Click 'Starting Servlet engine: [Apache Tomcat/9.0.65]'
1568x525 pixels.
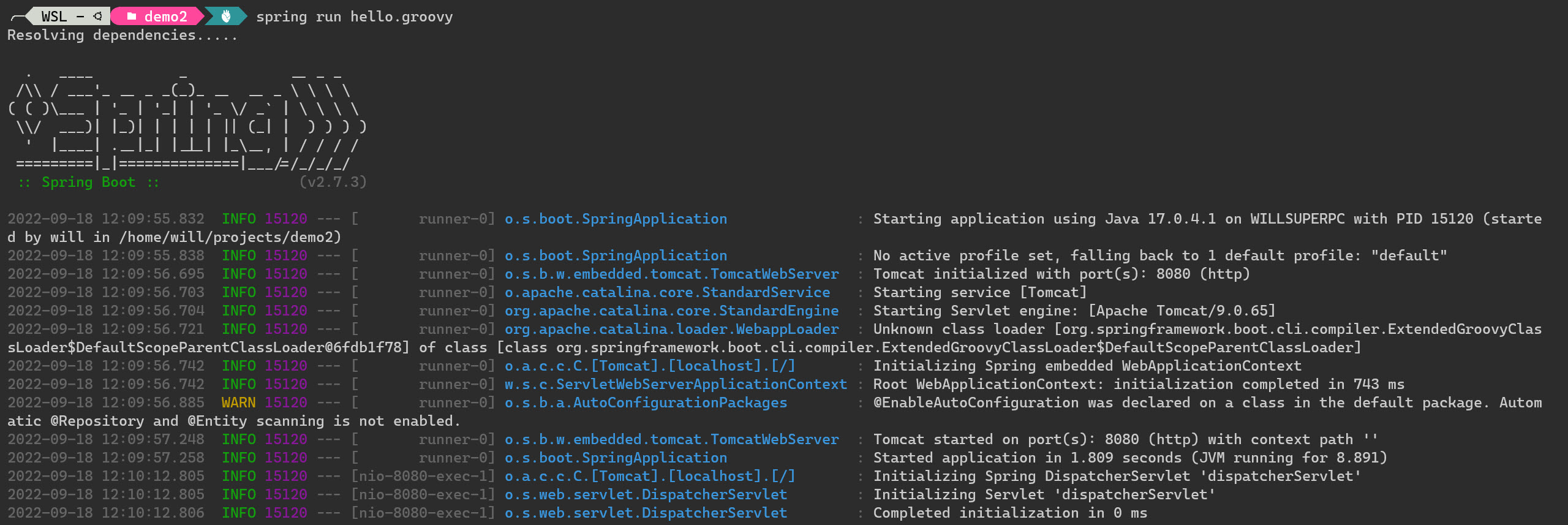[x=1074, y=311]
